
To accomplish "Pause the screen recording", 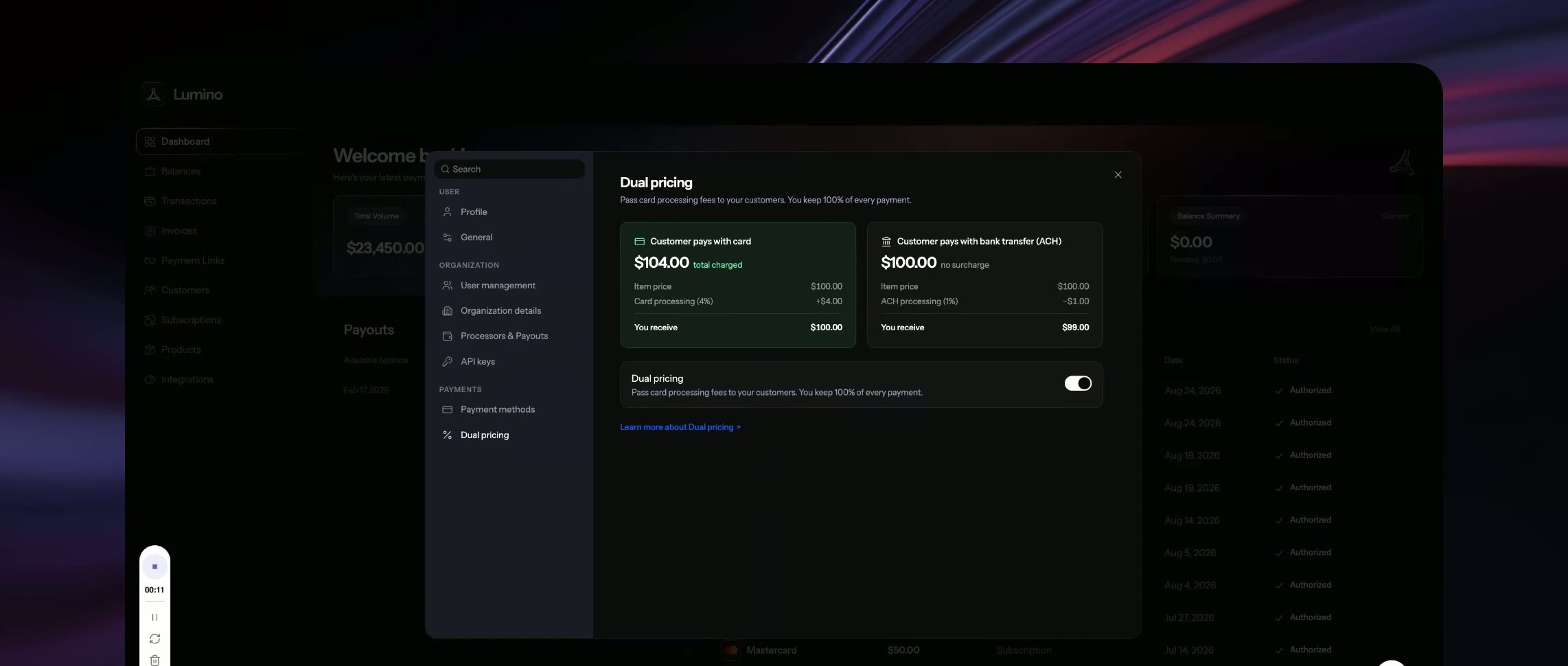I will coord(154,617).
